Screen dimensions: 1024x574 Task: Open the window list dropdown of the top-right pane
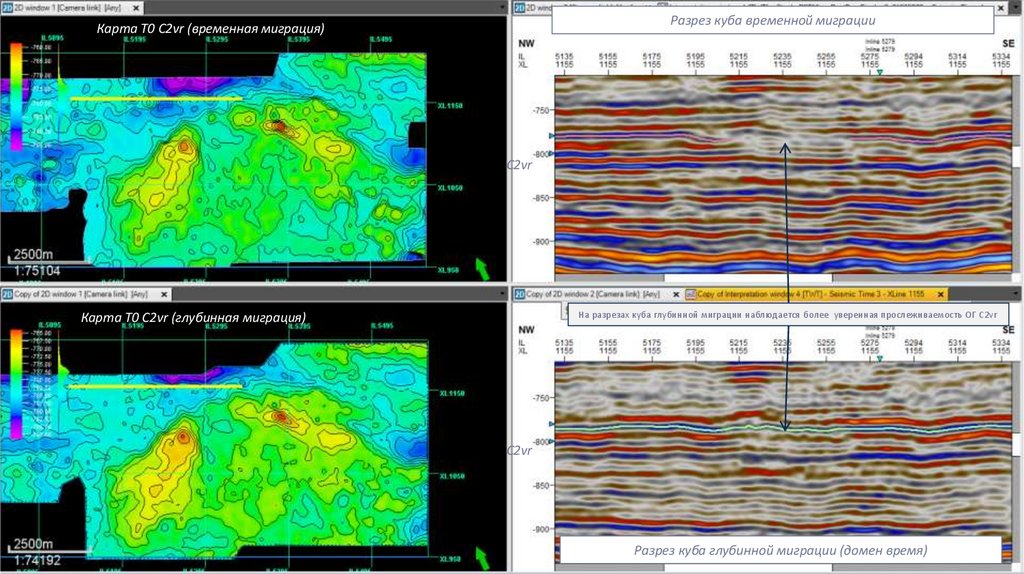point(1017,8)
